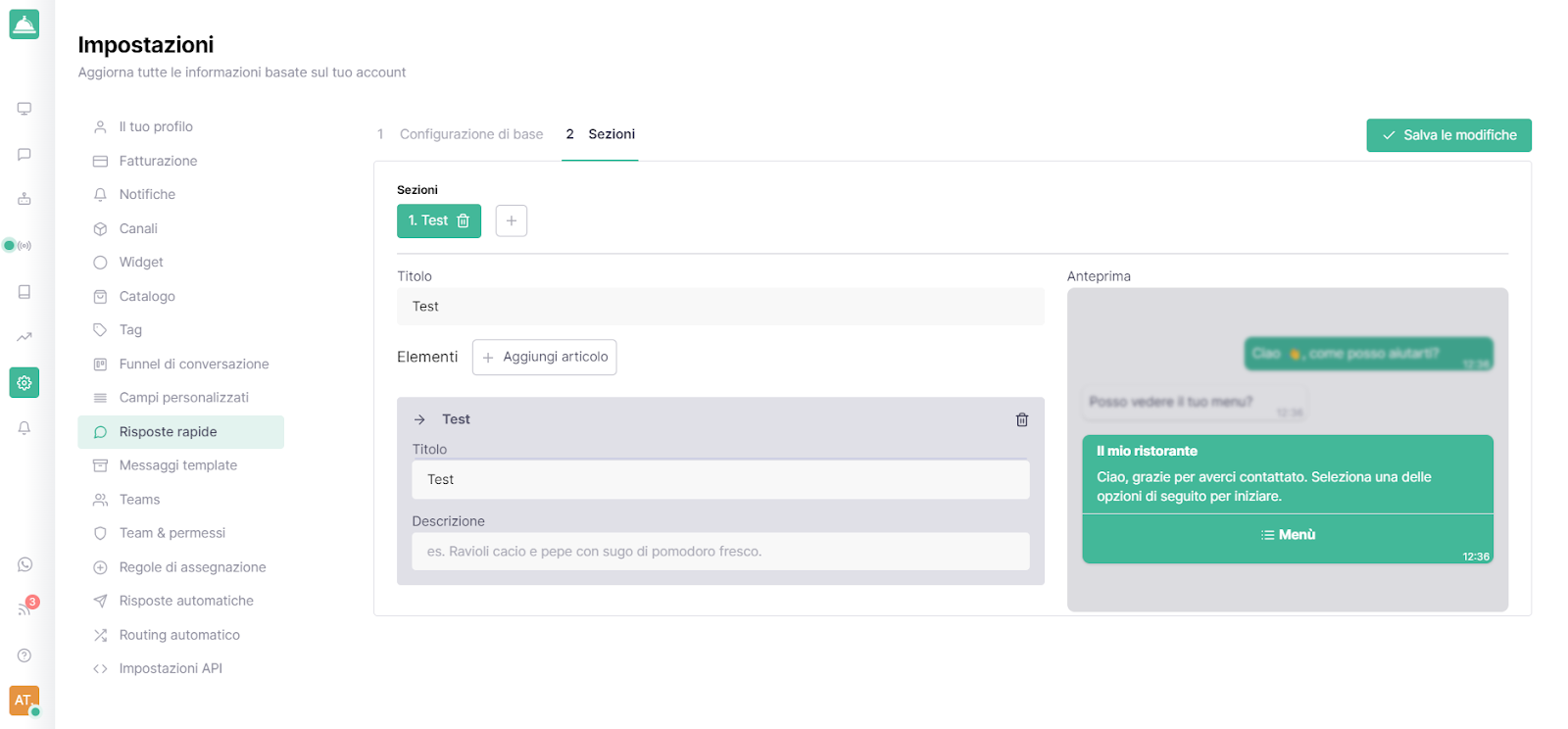Open the WhatsApp icon in sidebar
Viewport: 1568px width, 729px height.
click(24, 564)
